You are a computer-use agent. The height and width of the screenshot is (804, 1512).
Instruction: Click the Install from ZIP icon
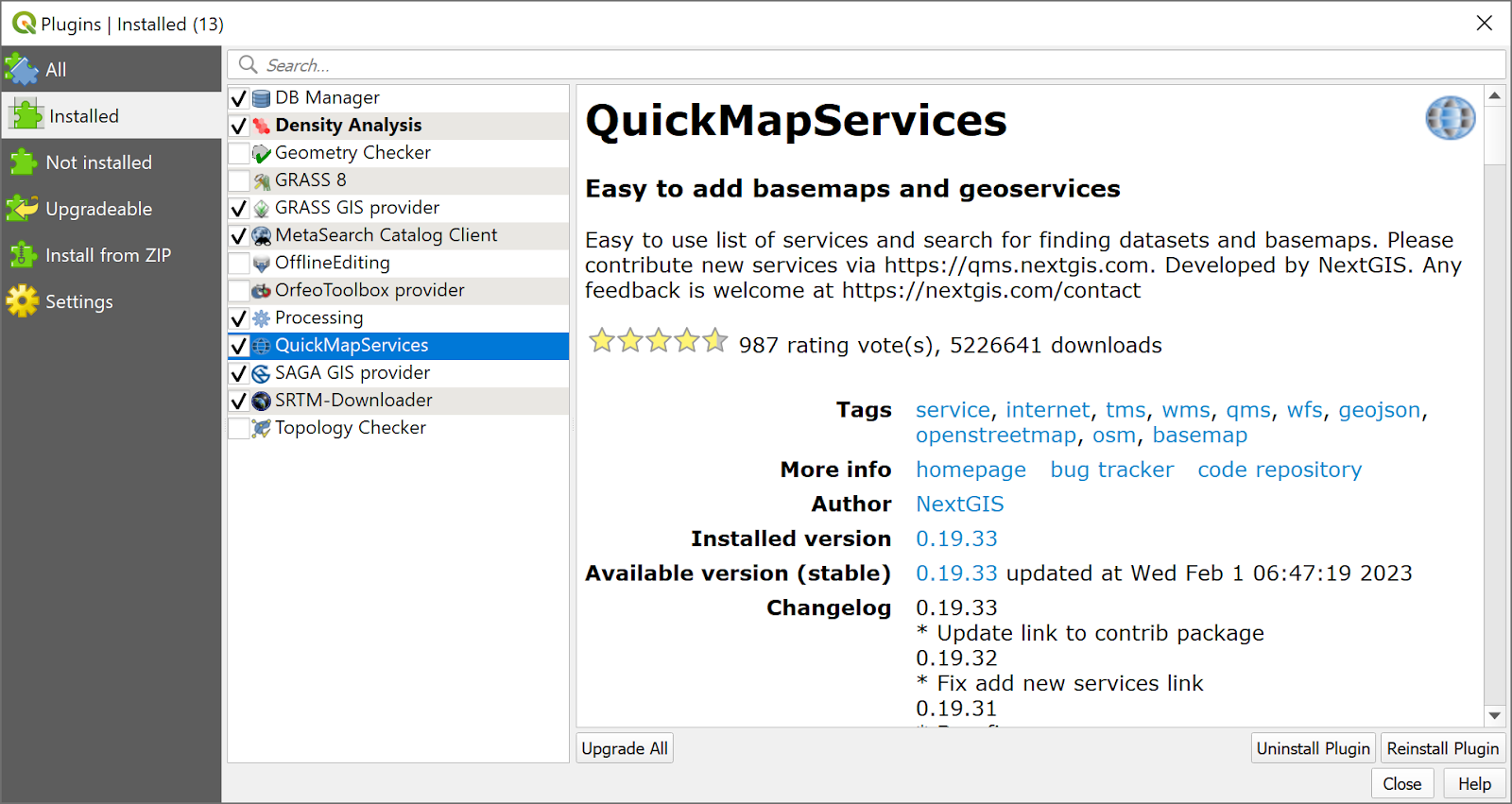(22, 255)
